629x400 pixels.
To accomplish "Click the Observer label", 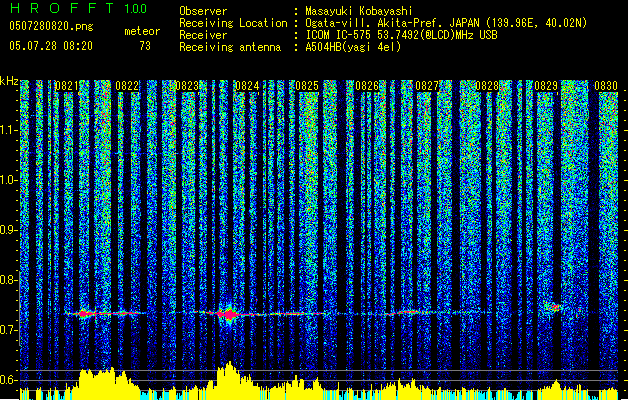I will pos(203,11).
